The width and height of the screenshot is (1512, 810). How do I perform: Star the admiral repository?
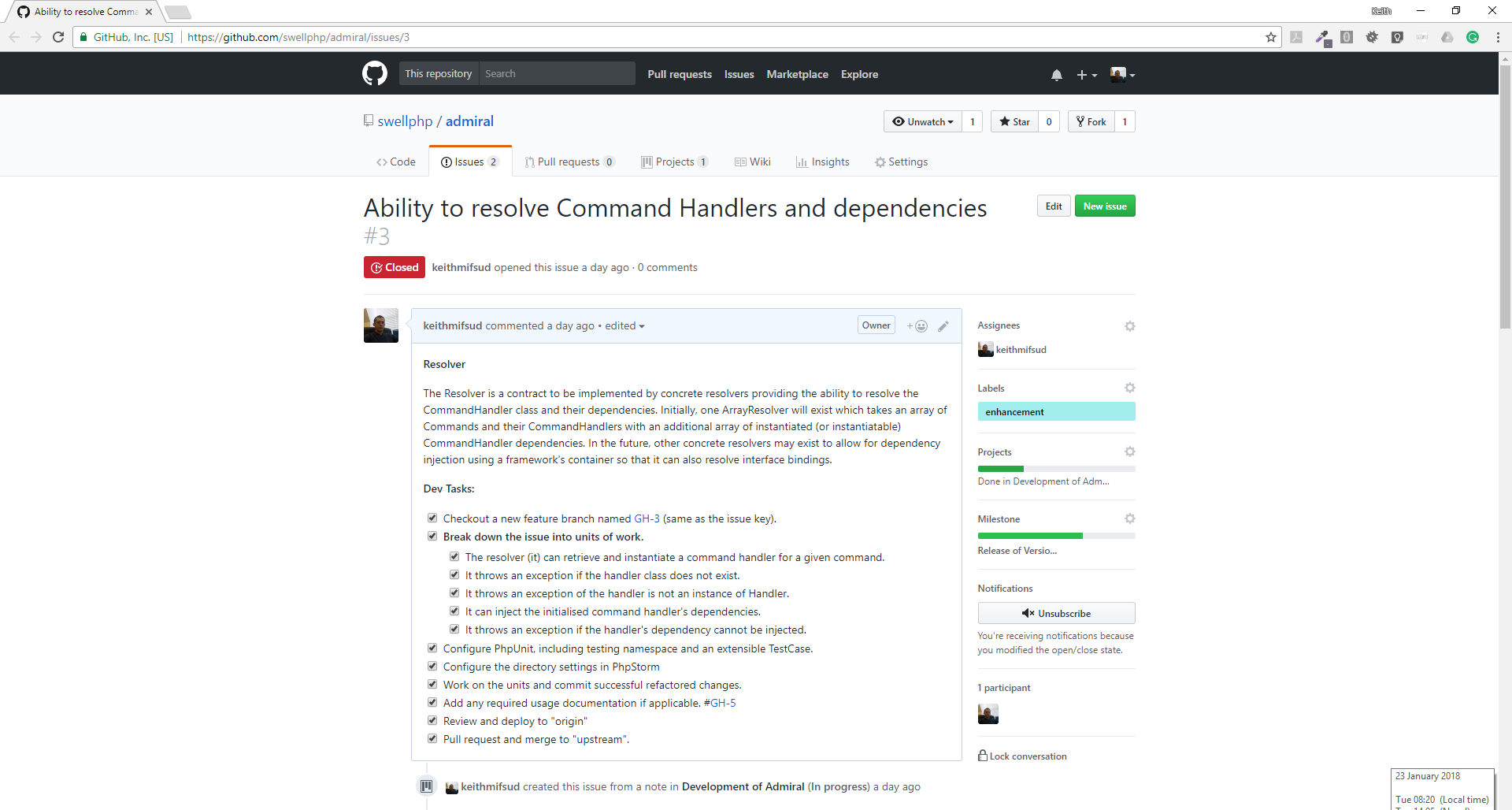pos(1014,121)
